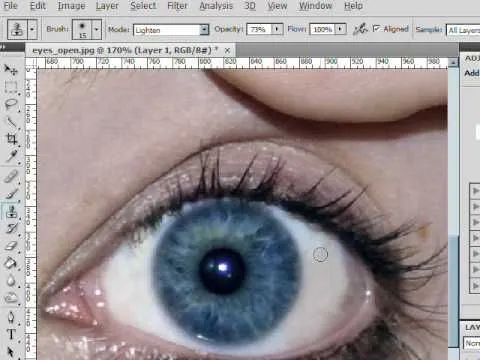The width and height of the screenshot is (480, 360).
Task: Expand the bottommost adjustment preset arrow
Action: 475,286
